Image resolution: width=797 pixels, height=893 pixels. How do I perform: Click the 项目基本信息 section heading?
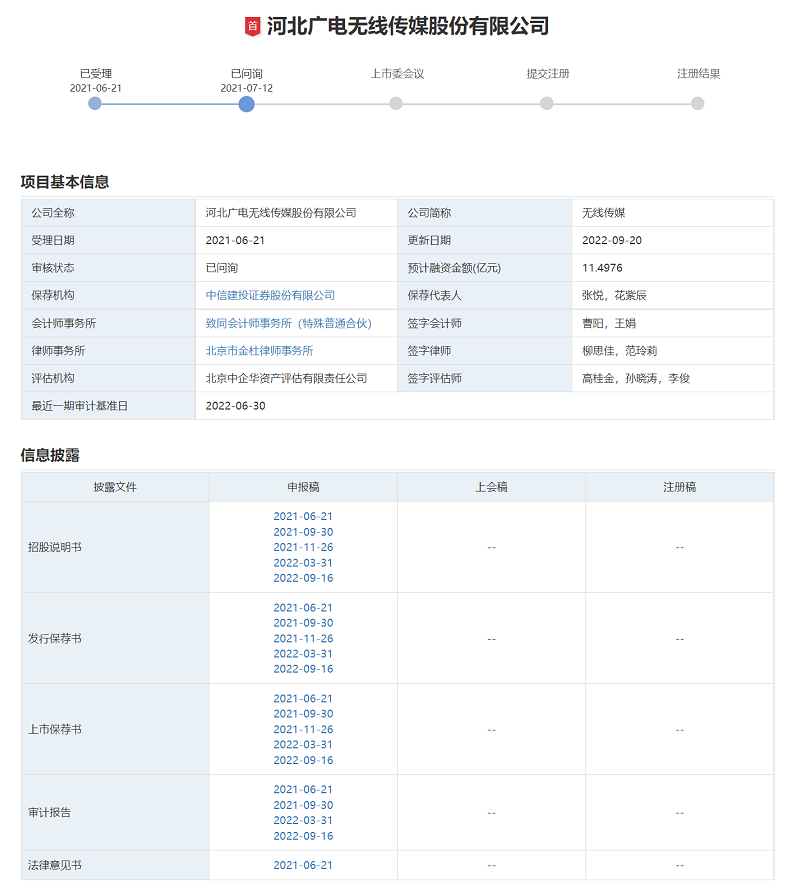coord(65,182)
